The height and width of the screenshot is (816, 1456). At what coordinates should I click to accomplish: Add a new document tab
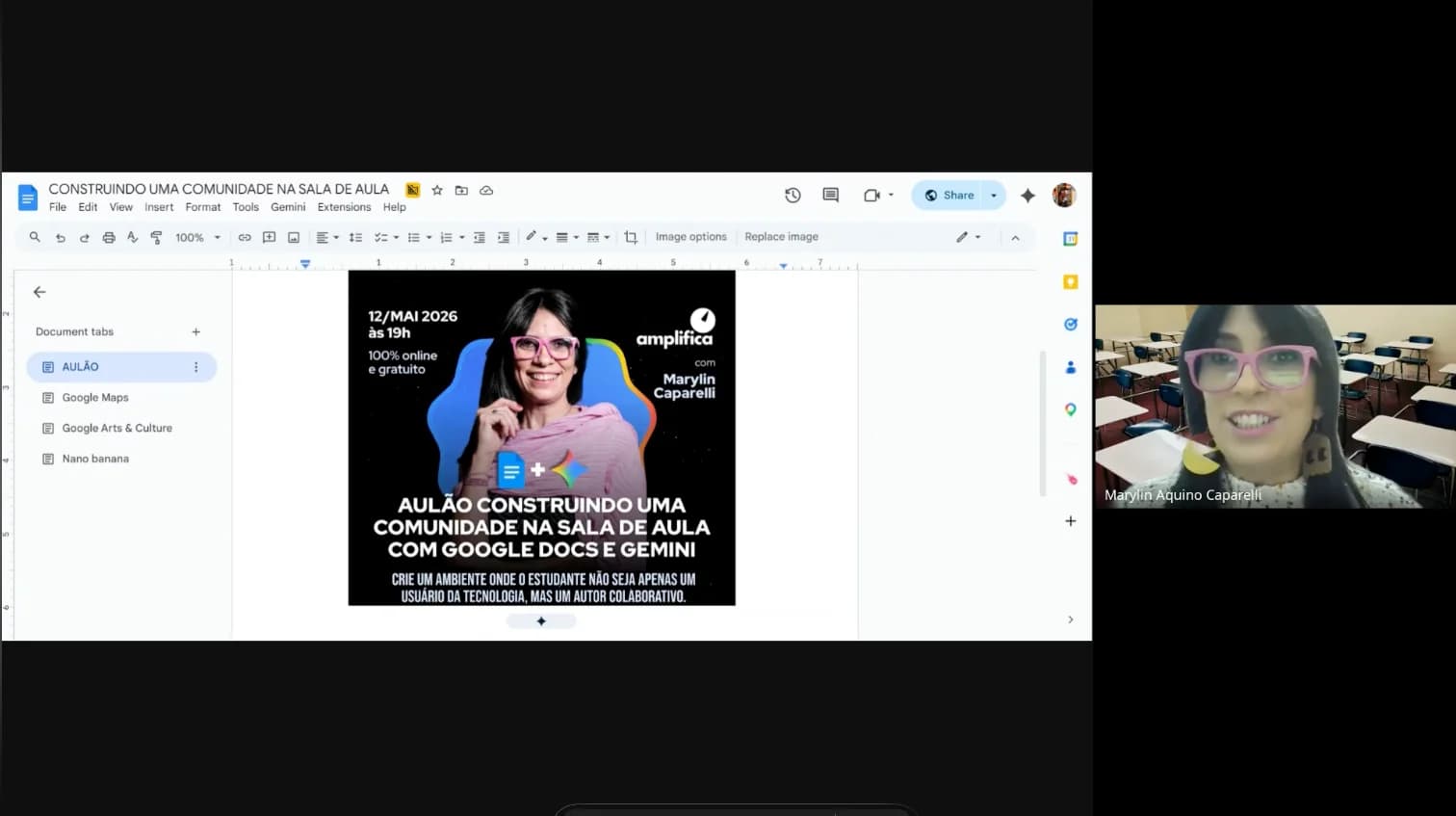195,331
